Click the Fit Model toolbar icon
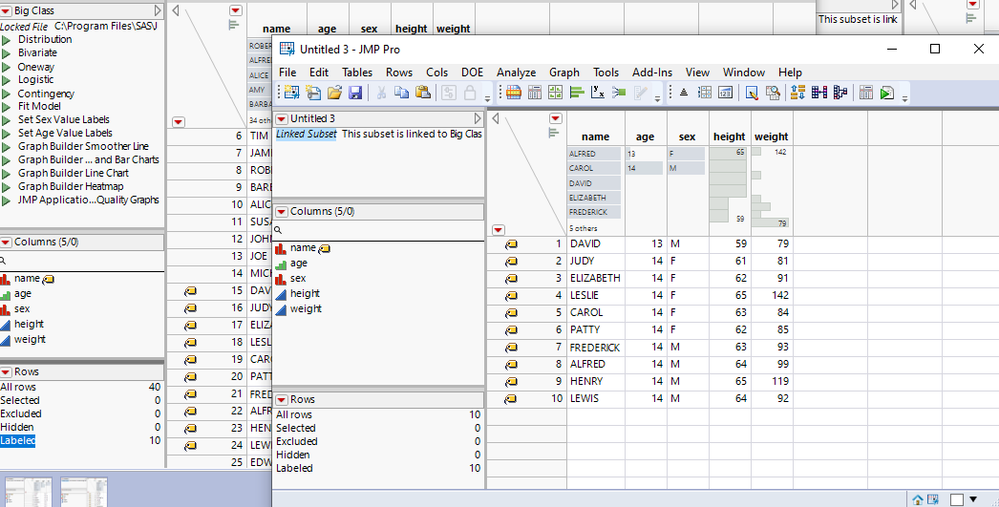Image resolution: width=999 pixels, height=507 pixels. tap(619, 93)
